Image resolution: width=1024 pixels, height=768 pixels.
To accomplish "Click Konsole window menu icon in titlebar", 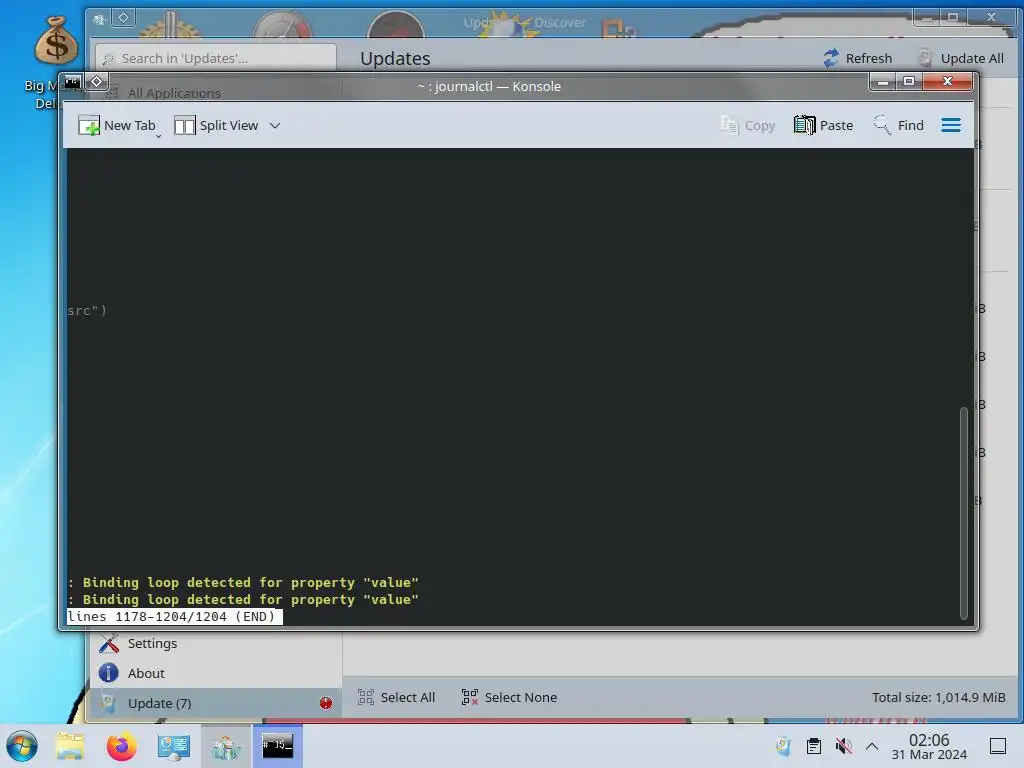I will pos(72,82).
